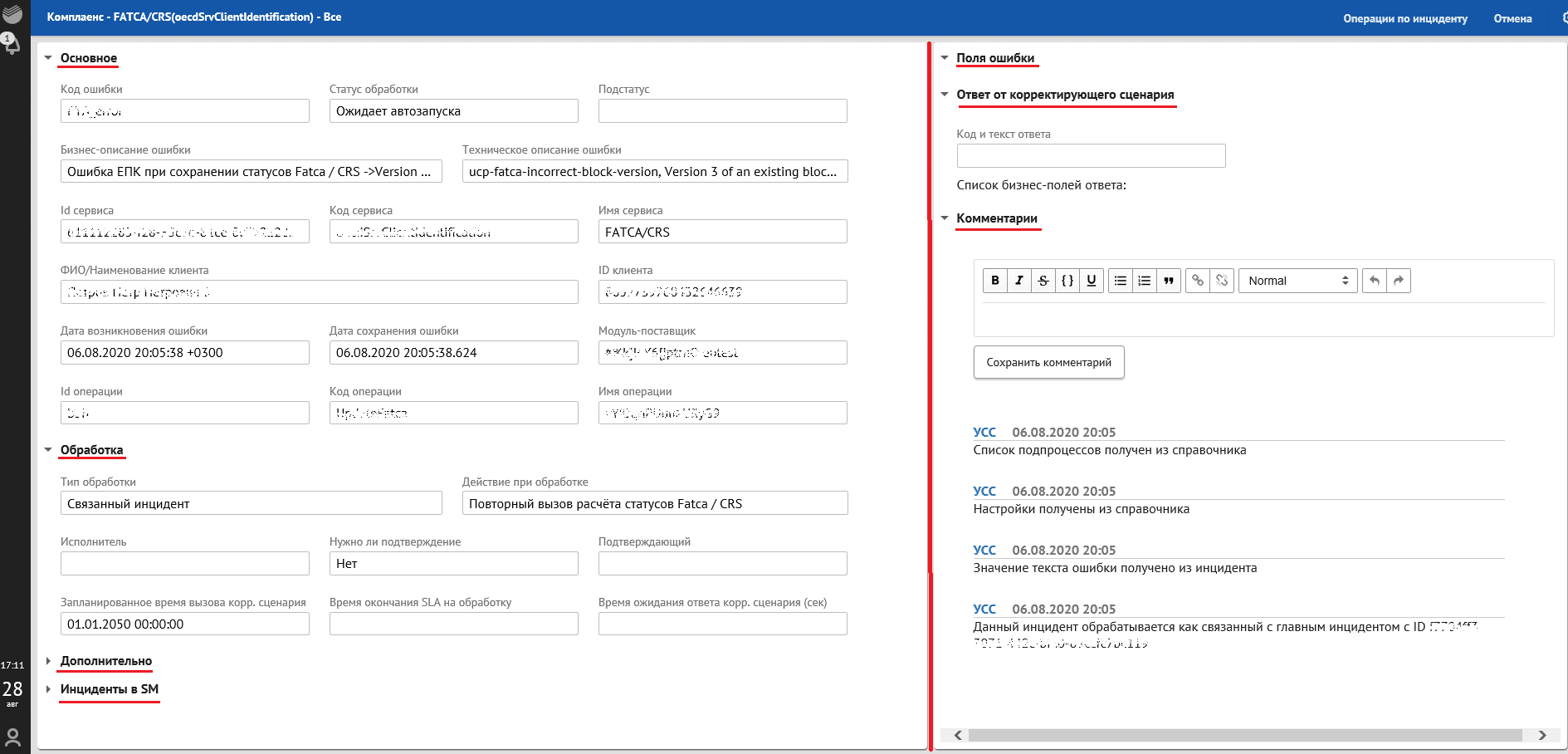The image size is (1568, 754).
Task: Click the strikethrough formatting icon
Action: pos(1043,281)
